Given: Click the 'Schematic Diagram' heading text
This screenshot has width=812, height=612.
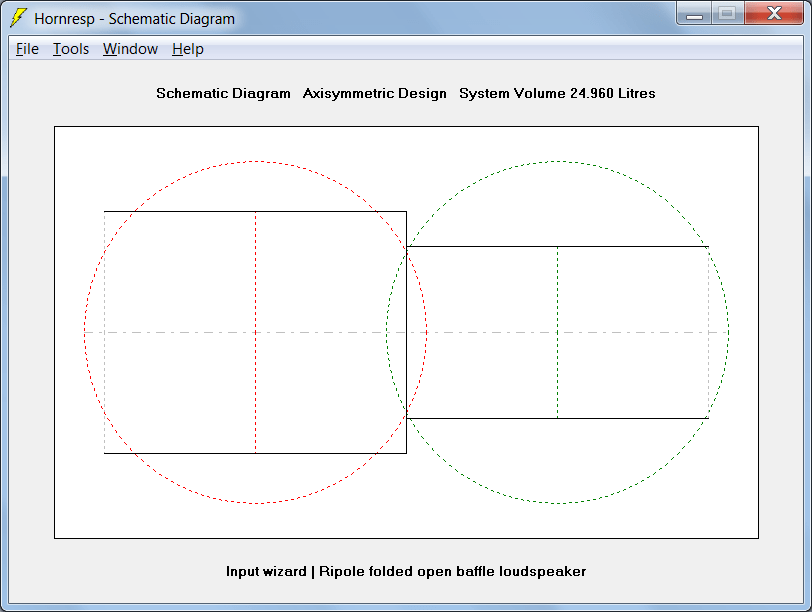Looking at the screenshot, I should pyautogui.click(x=223, y=93).
